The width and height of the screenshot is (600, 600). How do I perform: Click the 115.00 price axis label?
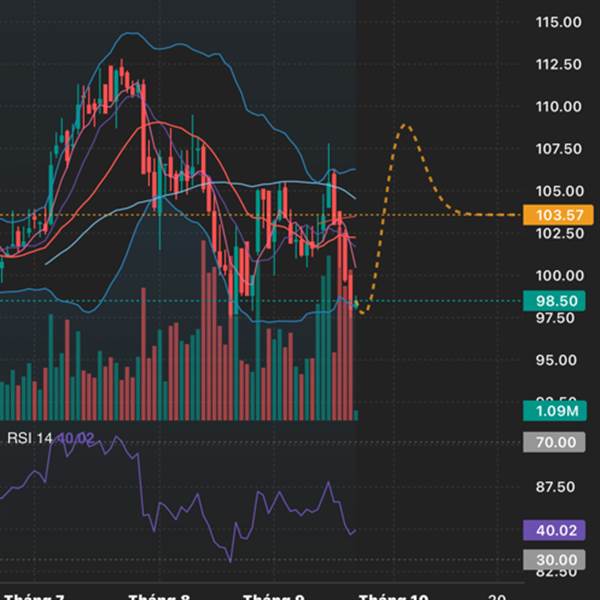coord(559,22)
